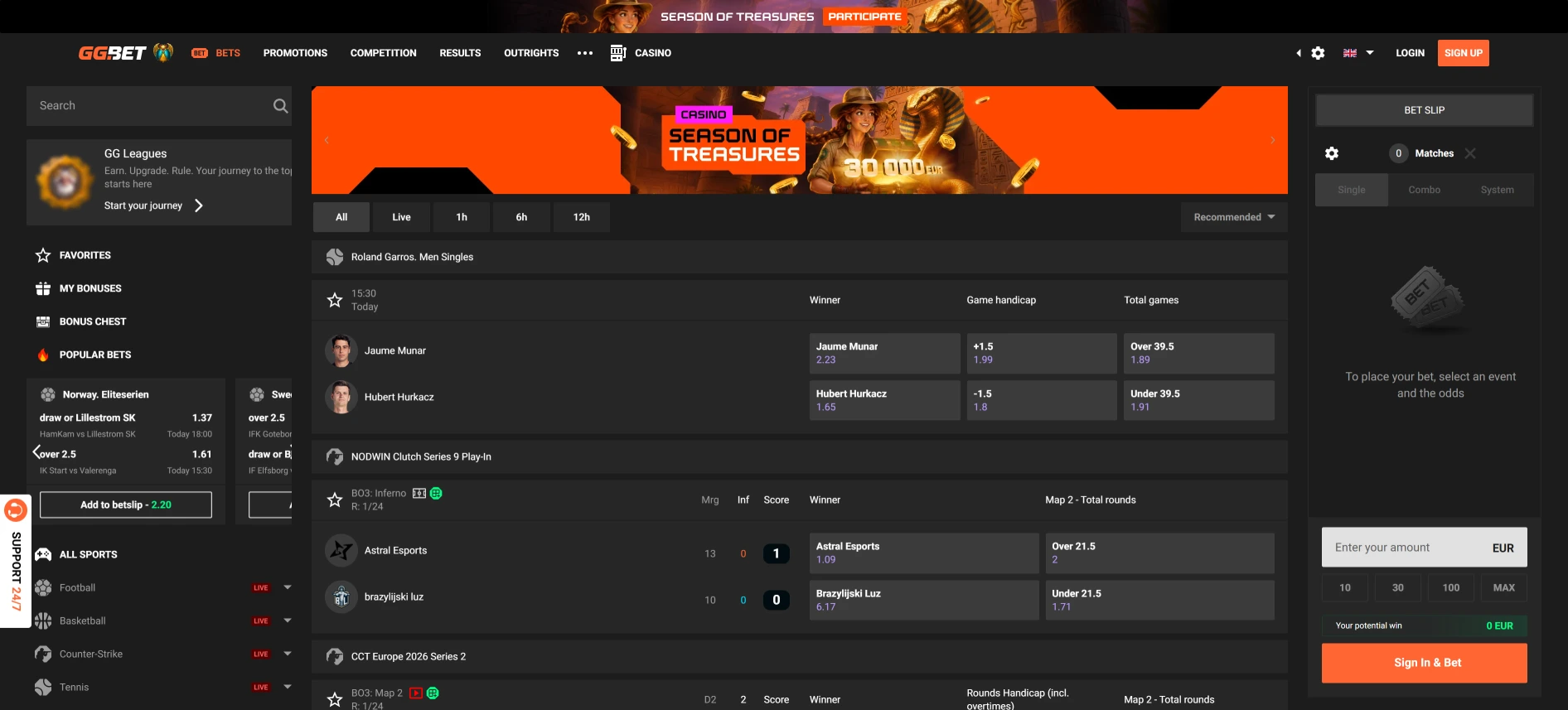The image size is (1568, 710).
Task: Open the Bonus Chest icon
Action: point(43,321)
